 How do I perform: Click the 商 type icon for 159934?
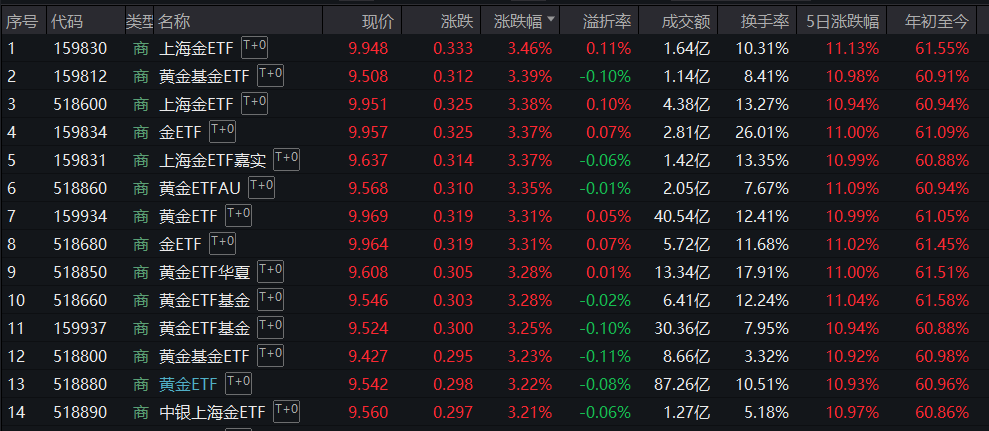(x=140, y=215)
